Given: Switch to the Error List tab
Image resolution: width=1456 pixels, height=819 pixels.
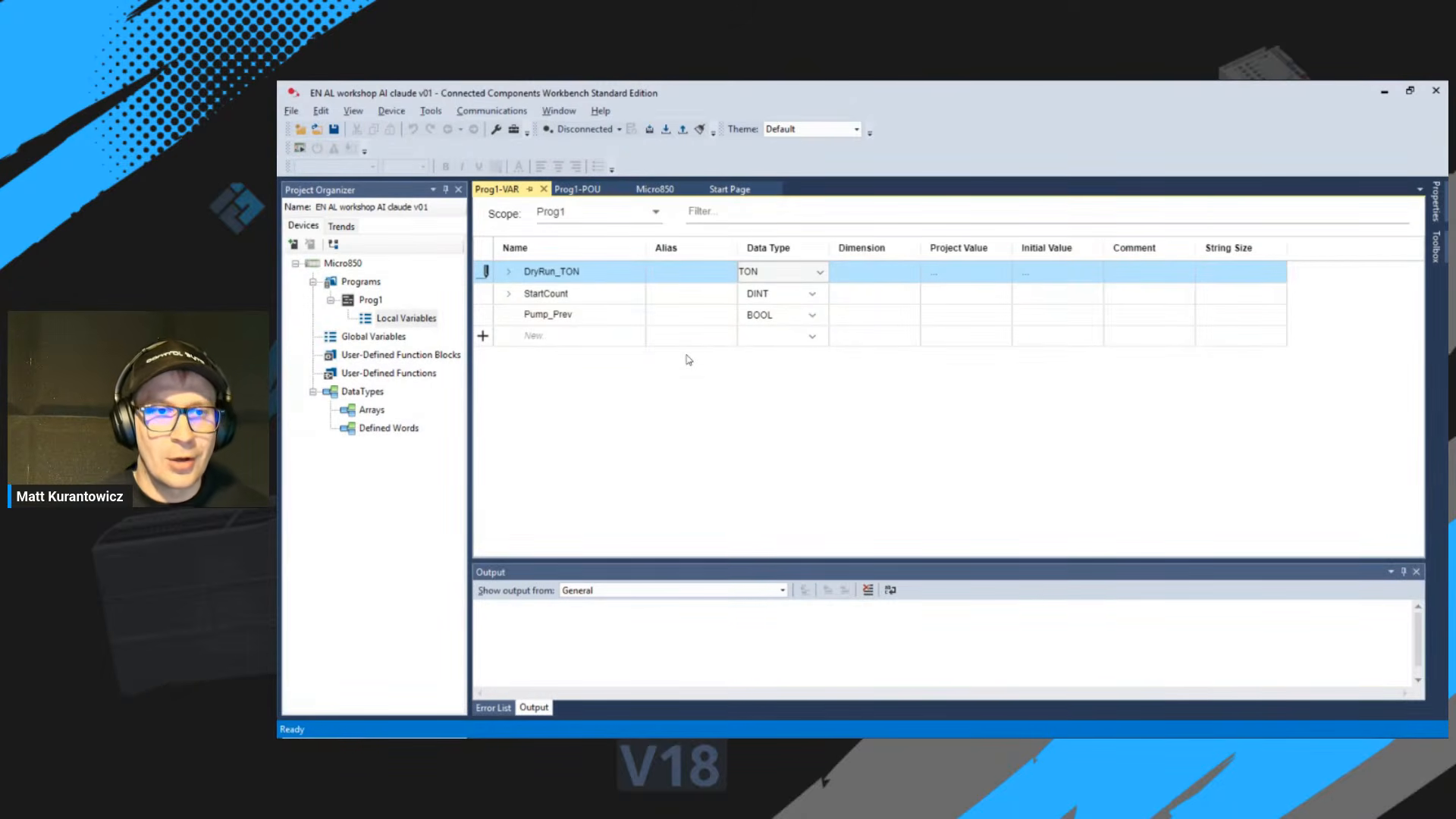Looking at the screenshot, I should [x=493, y=708].
